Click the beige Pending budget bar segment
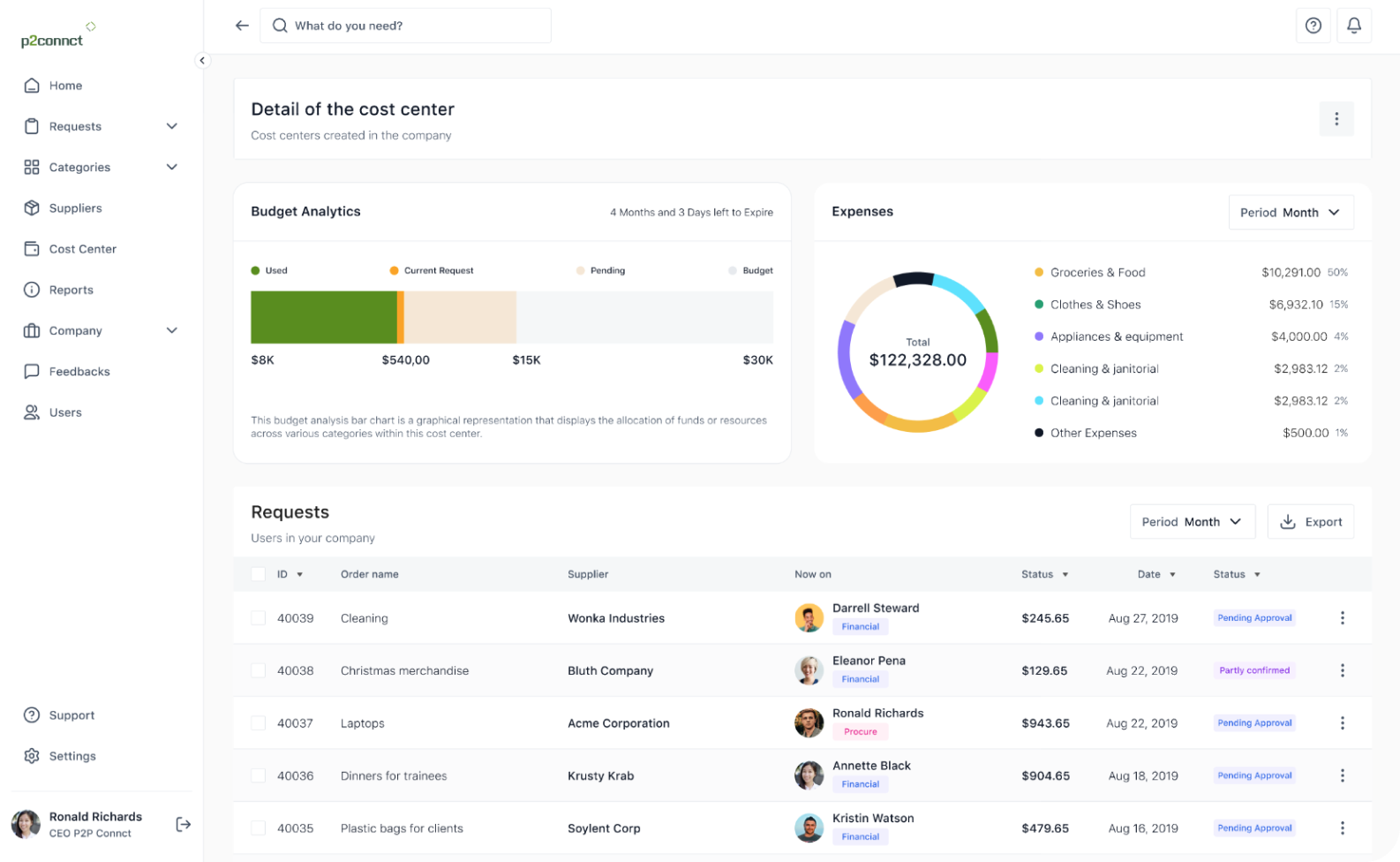Image resolution: width=1400 pixels, height=862 pixels. [460, 317]
